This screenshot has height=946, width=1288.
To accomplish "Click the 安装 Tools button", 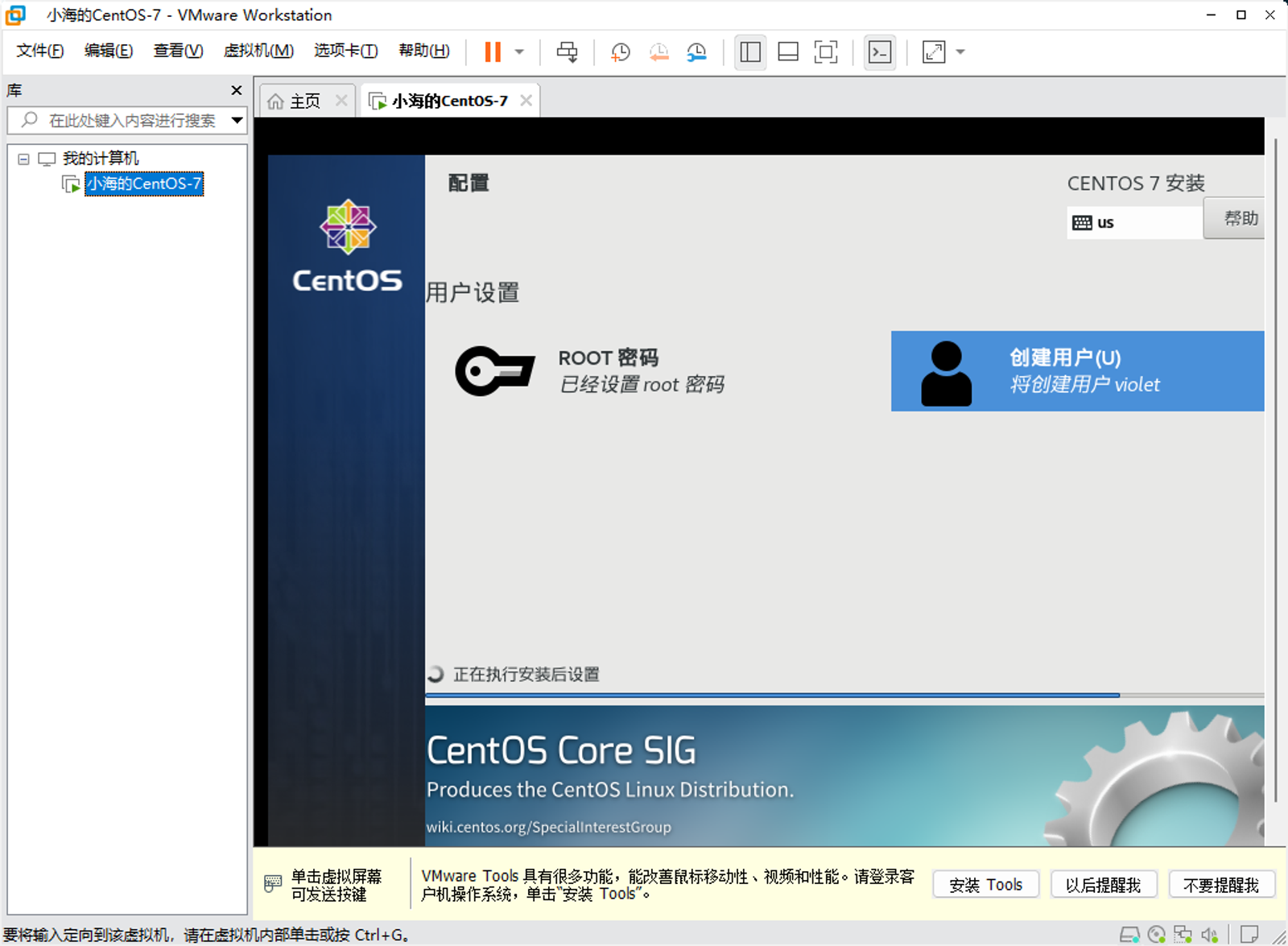I will coord(986,885).
